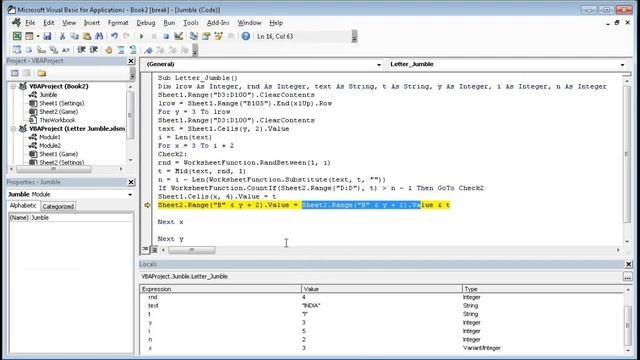Click the Comment Block icon
The height and width of the screenshot is (360, 640).
[121, 50]
